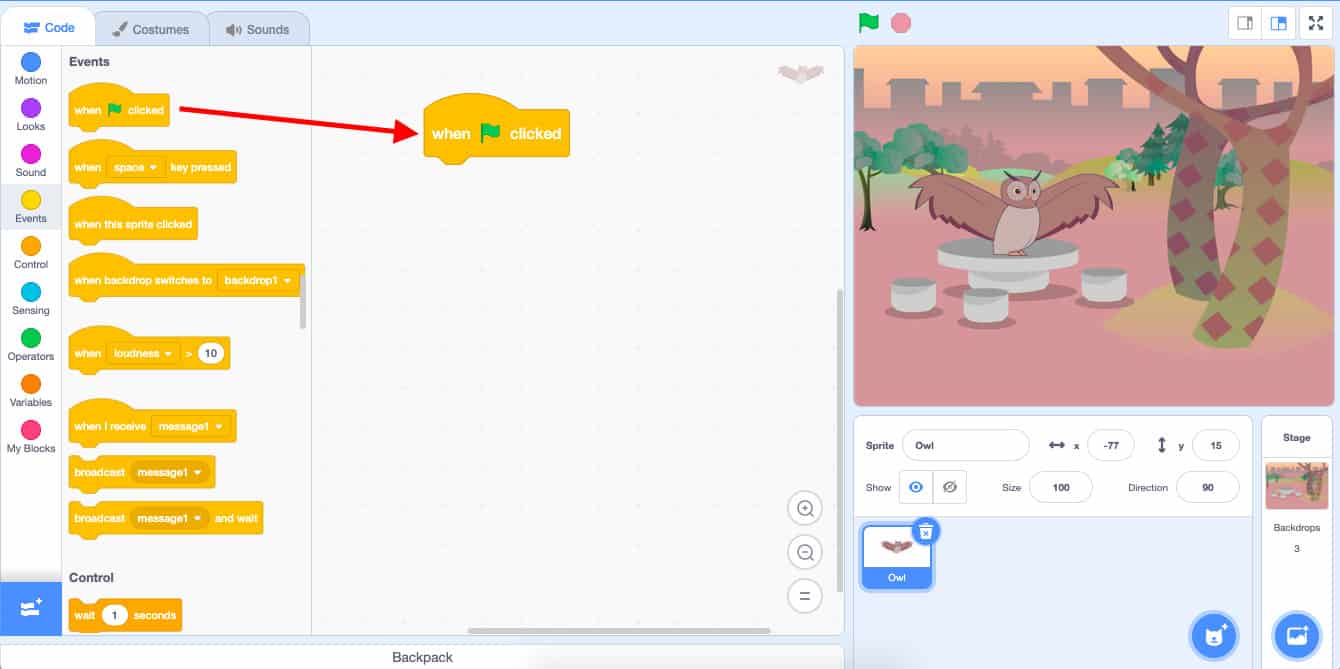Open the space key dropdown
The height and width of the screenshot is (669, 1340).
click(137, 168)
